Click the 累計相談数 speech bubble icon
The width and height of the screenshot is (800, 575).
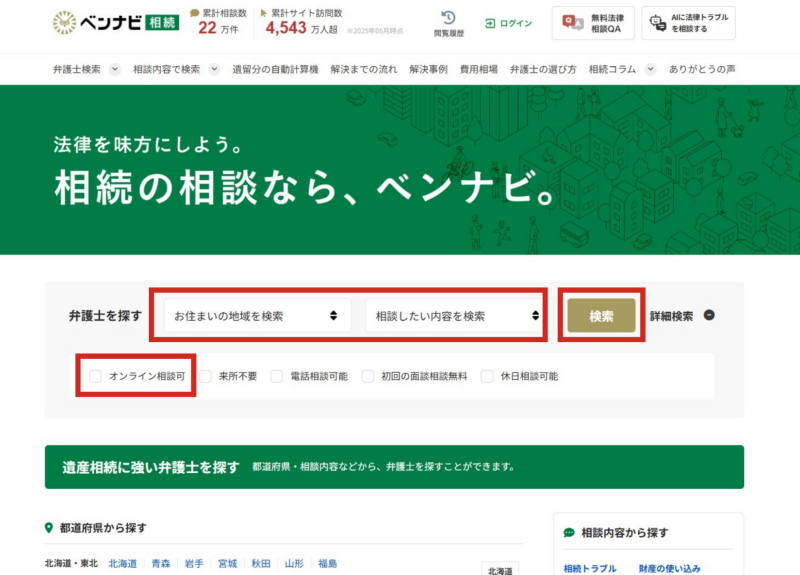(x=194, y=13)
